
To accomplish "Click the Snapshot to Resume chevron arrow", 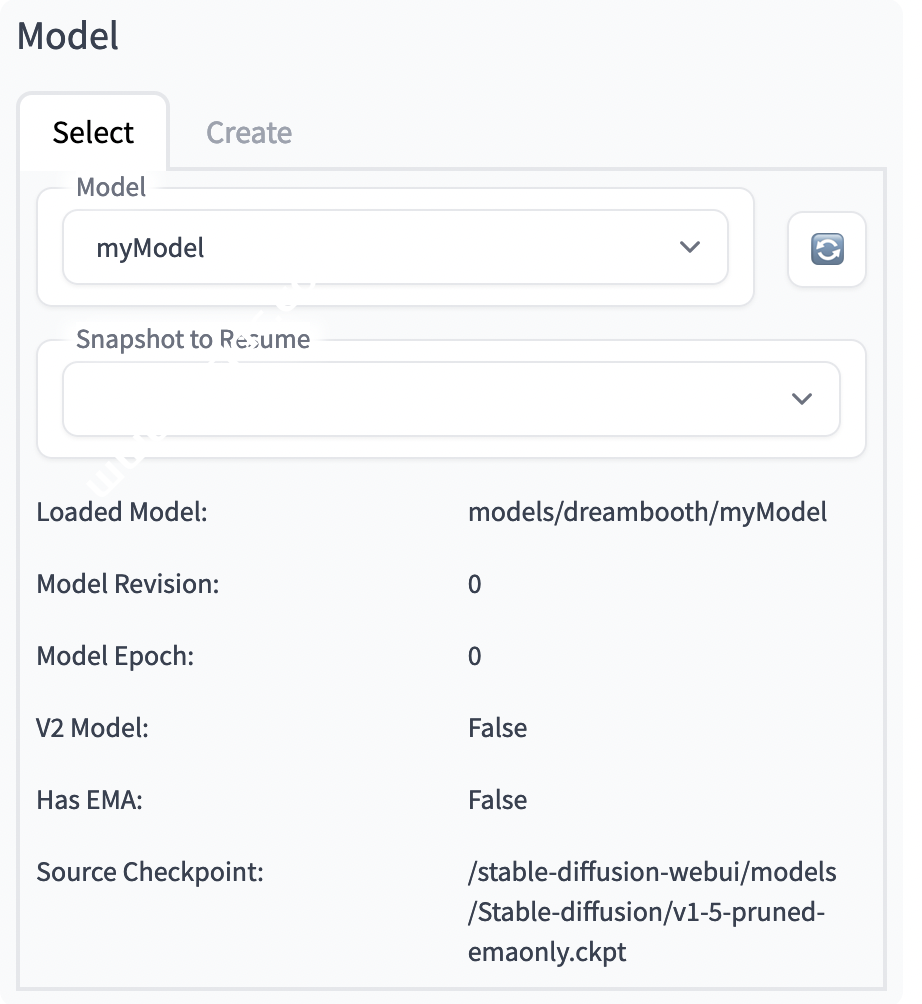I will pos(801,399).
